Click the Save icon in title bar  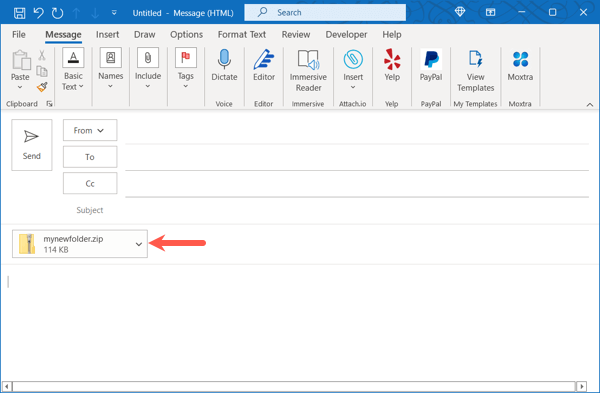20,13
